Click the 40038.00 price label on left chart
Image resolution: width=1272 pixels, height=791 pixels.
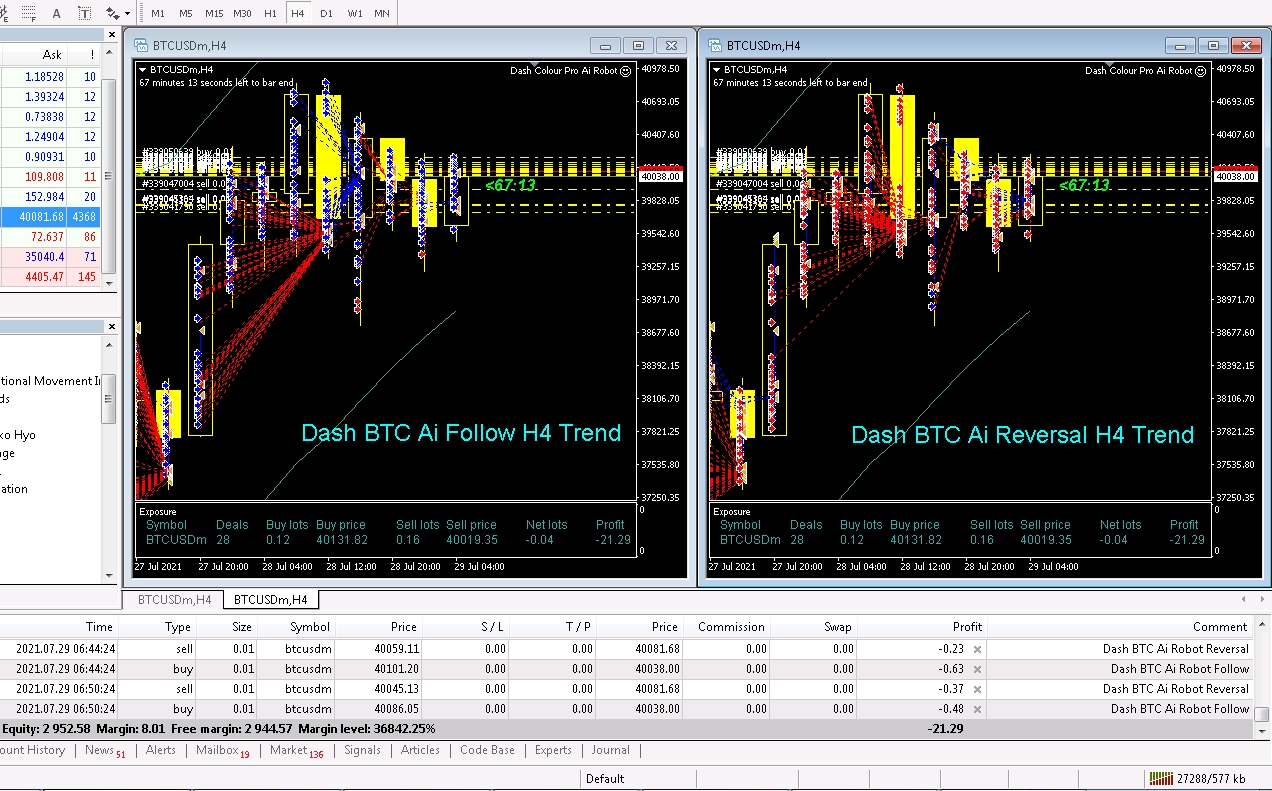click(x=661, y=176)
